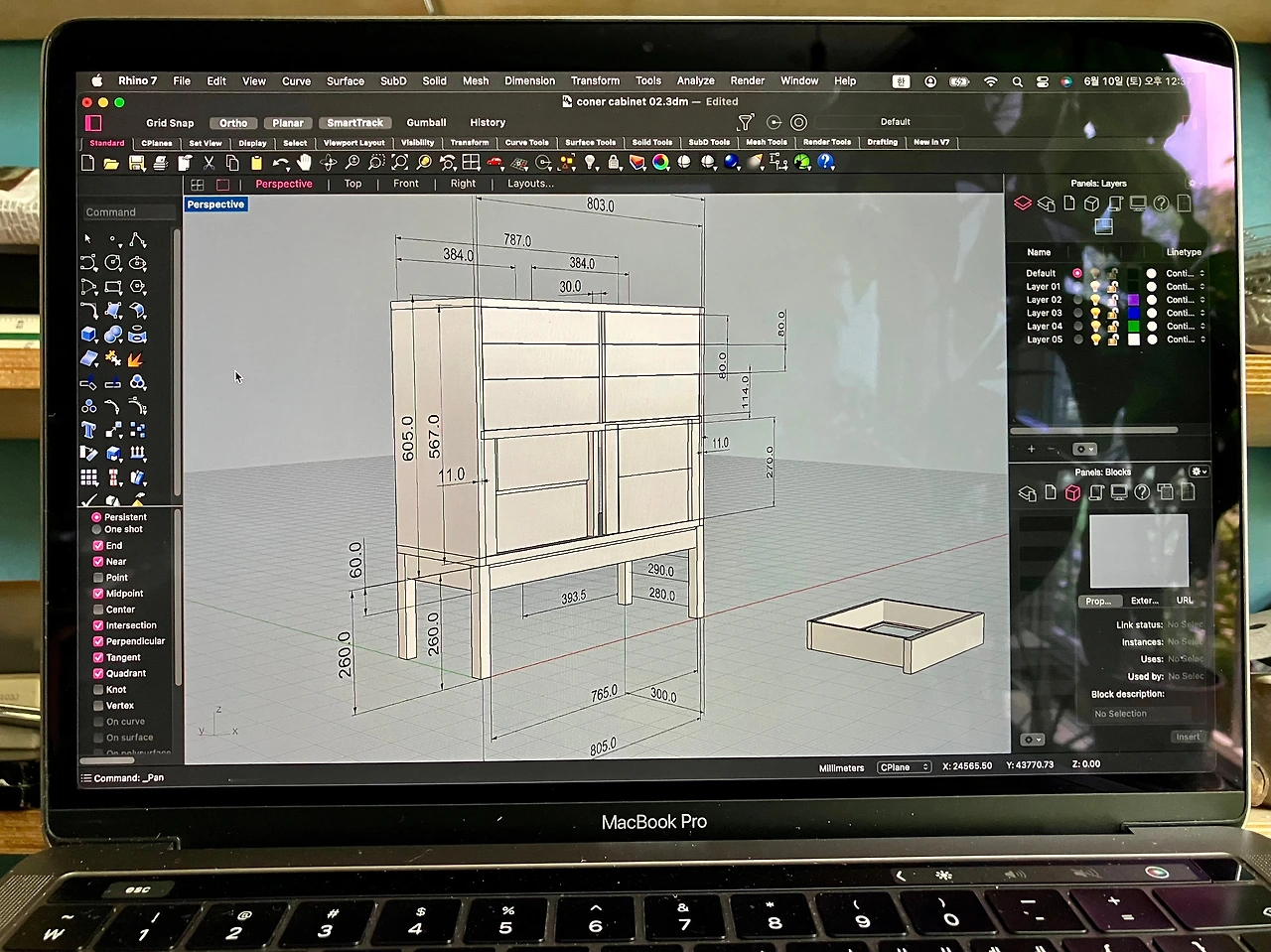Screen dimensions: 1271x952
Task: Open the Surface menu
Action: tap(346, 81)
